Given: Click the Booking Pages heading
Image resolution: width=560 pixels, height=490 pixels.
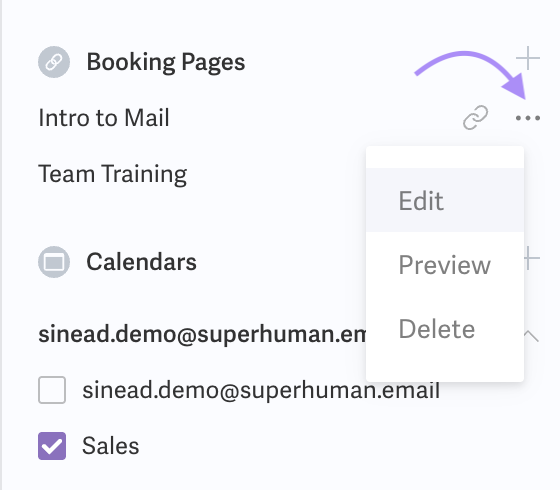Looking at the screenshot, I should point(166,62).
